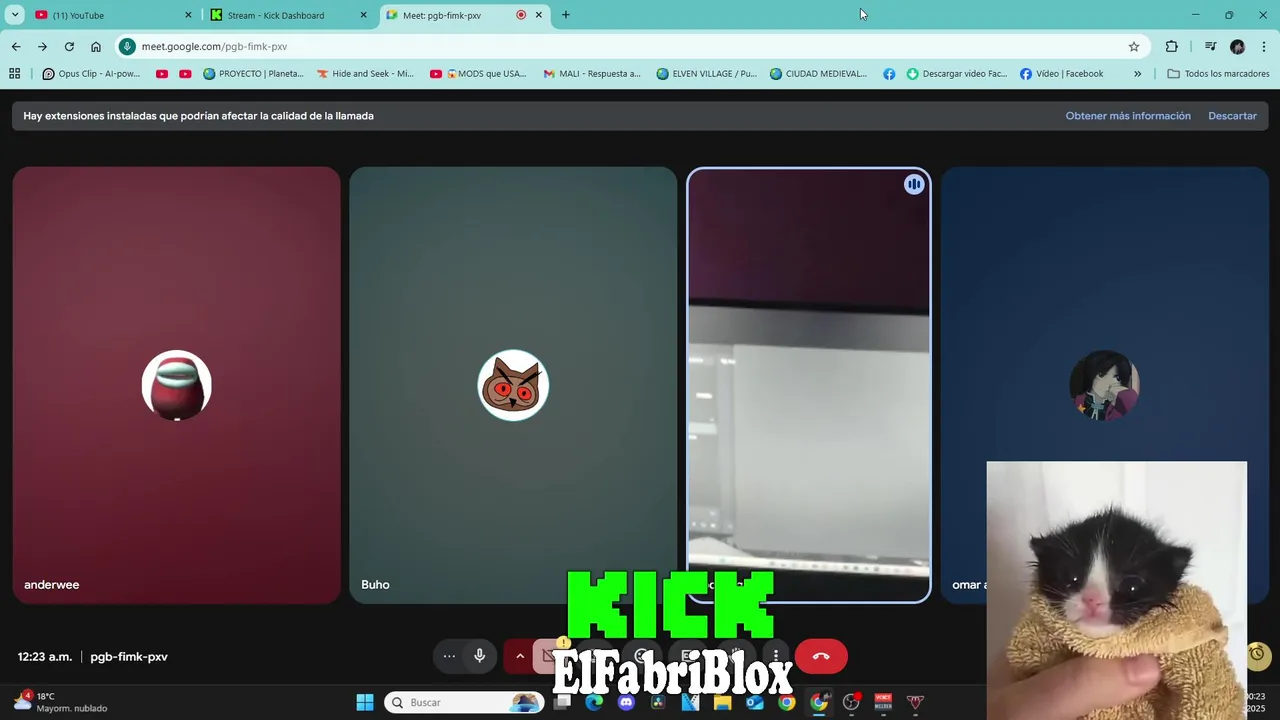Open the Windows Start menu

coord(365,702)
